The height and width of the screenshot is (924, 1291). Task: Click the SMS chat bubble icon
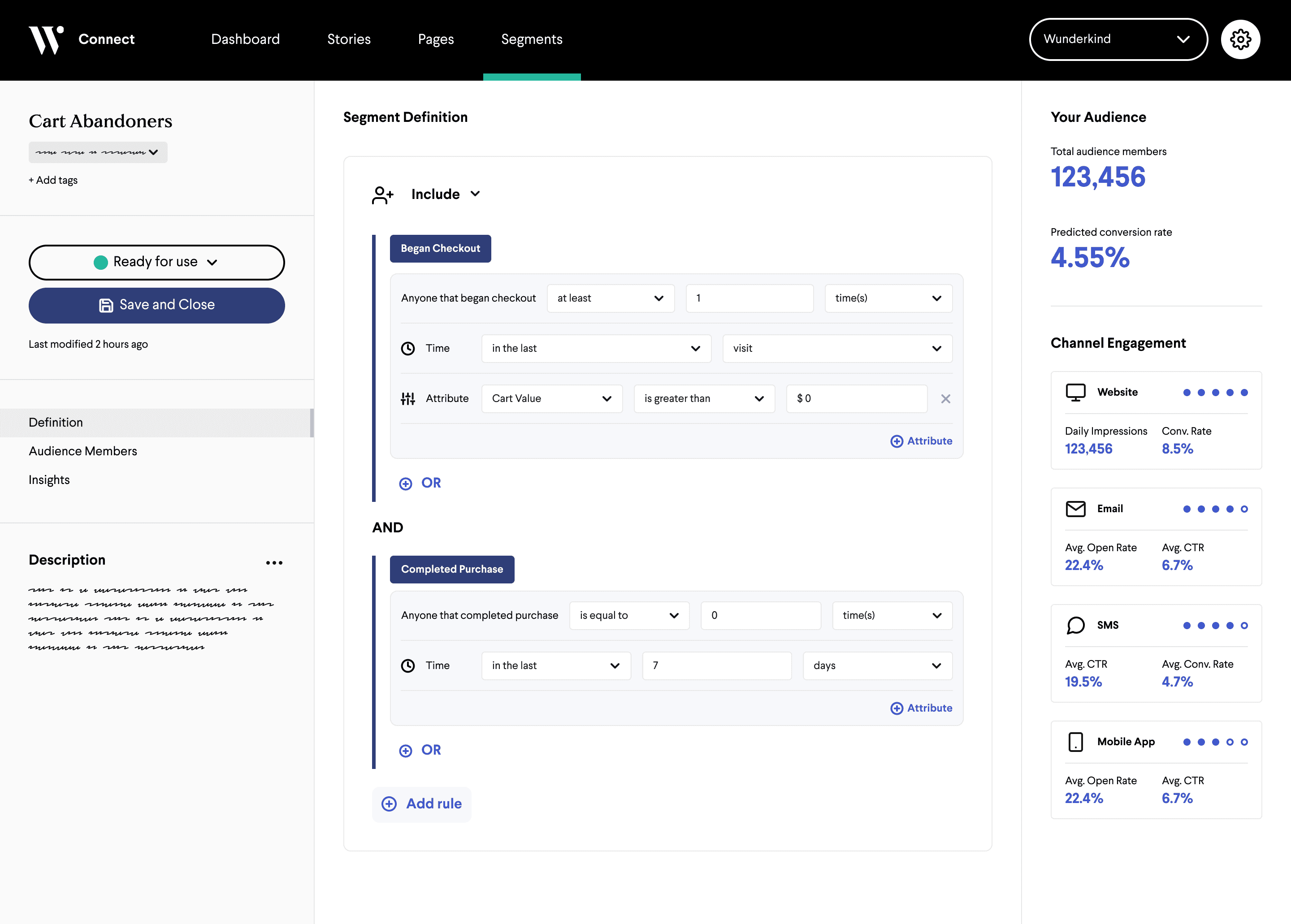point(1075,625)
